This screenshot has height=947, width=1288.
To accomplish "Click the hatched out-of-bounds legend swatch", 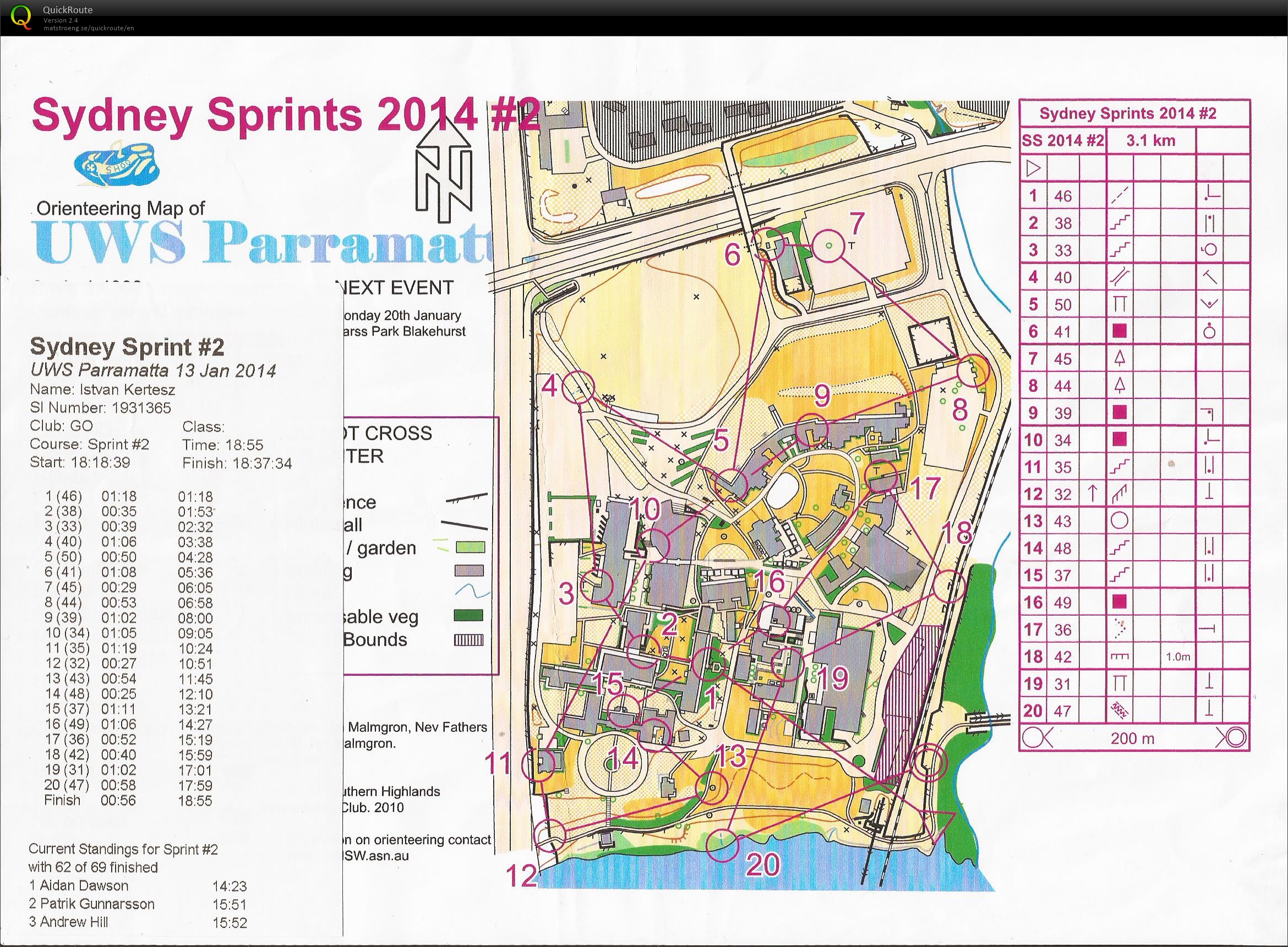I will tap(468, 641).
